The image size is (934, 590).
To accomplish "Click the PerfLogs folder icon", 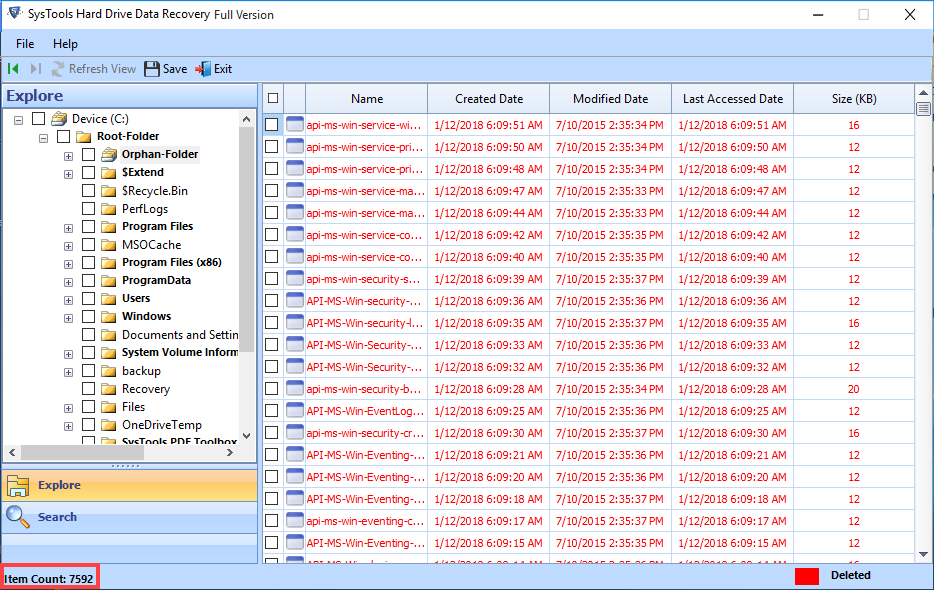I will [x=108, y=209].
